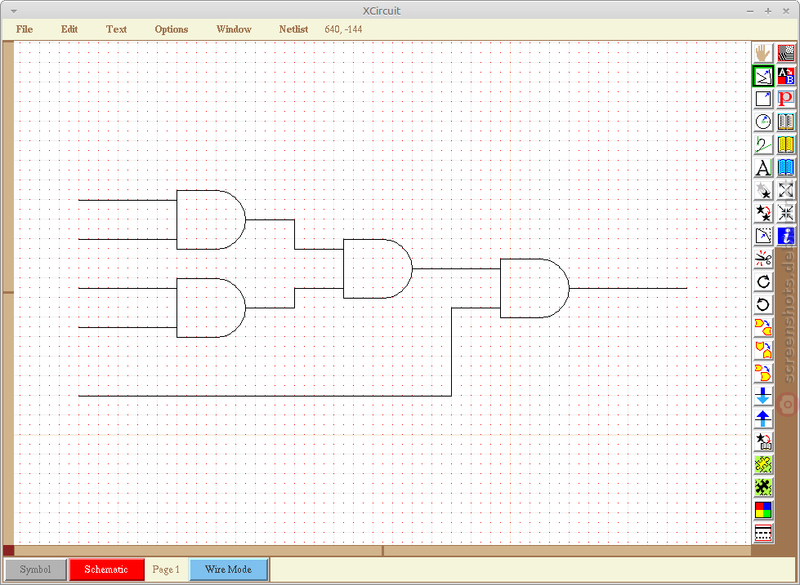Click the rotate counterclockwise icon
Screen dimensions: 800x585
tap(763, 304)
